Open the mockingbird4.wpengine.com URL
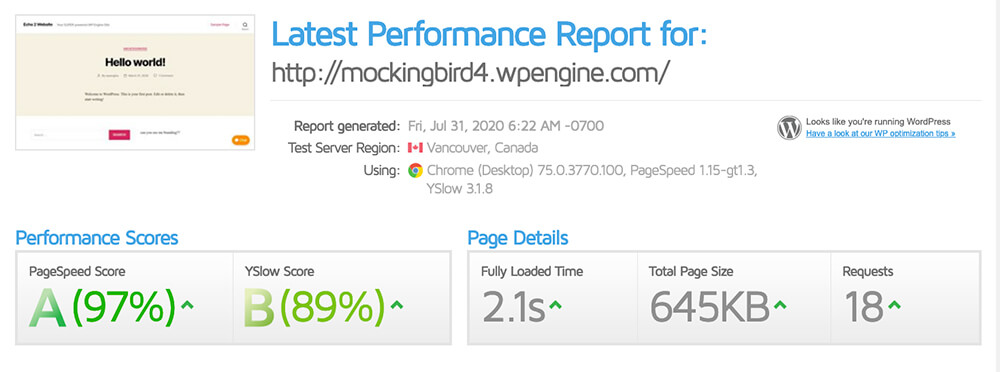Image resolution: width=1000 pixels, height=372 pixels. 471,72
